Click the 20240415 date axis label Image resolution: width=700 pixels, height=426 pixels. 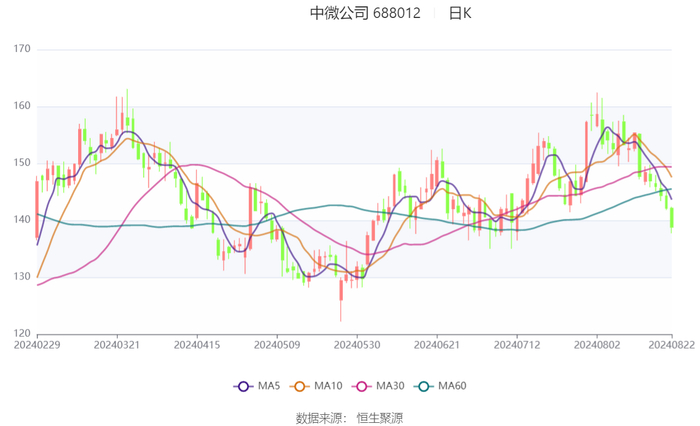click(197, 345)
